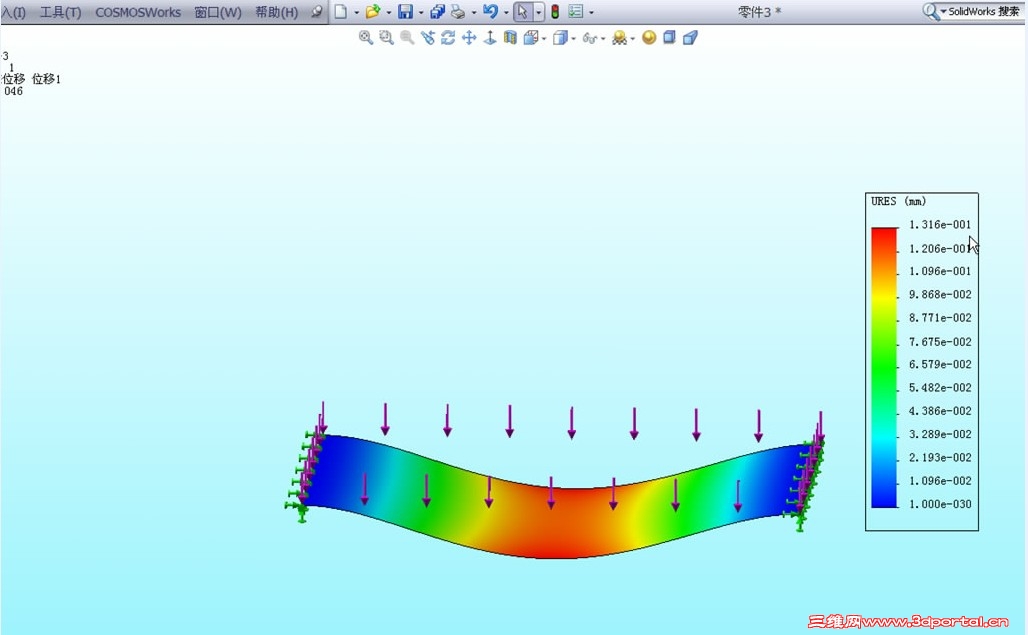Click the Zoom to Area icon
This screenshot has width=1028, height=635.
387,37
